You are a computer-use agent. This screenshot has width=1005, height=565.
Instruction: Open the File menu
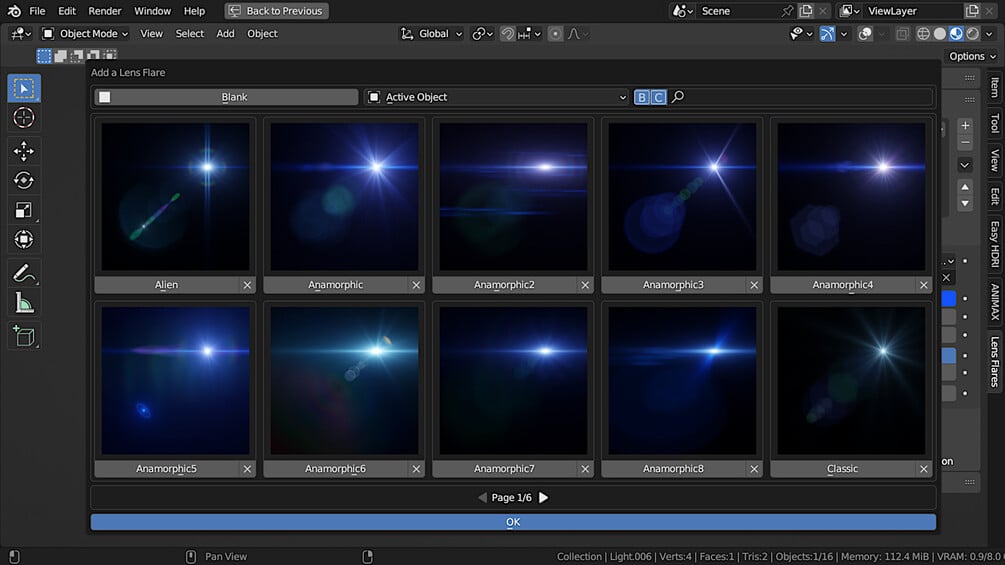[x=37, y=11]
